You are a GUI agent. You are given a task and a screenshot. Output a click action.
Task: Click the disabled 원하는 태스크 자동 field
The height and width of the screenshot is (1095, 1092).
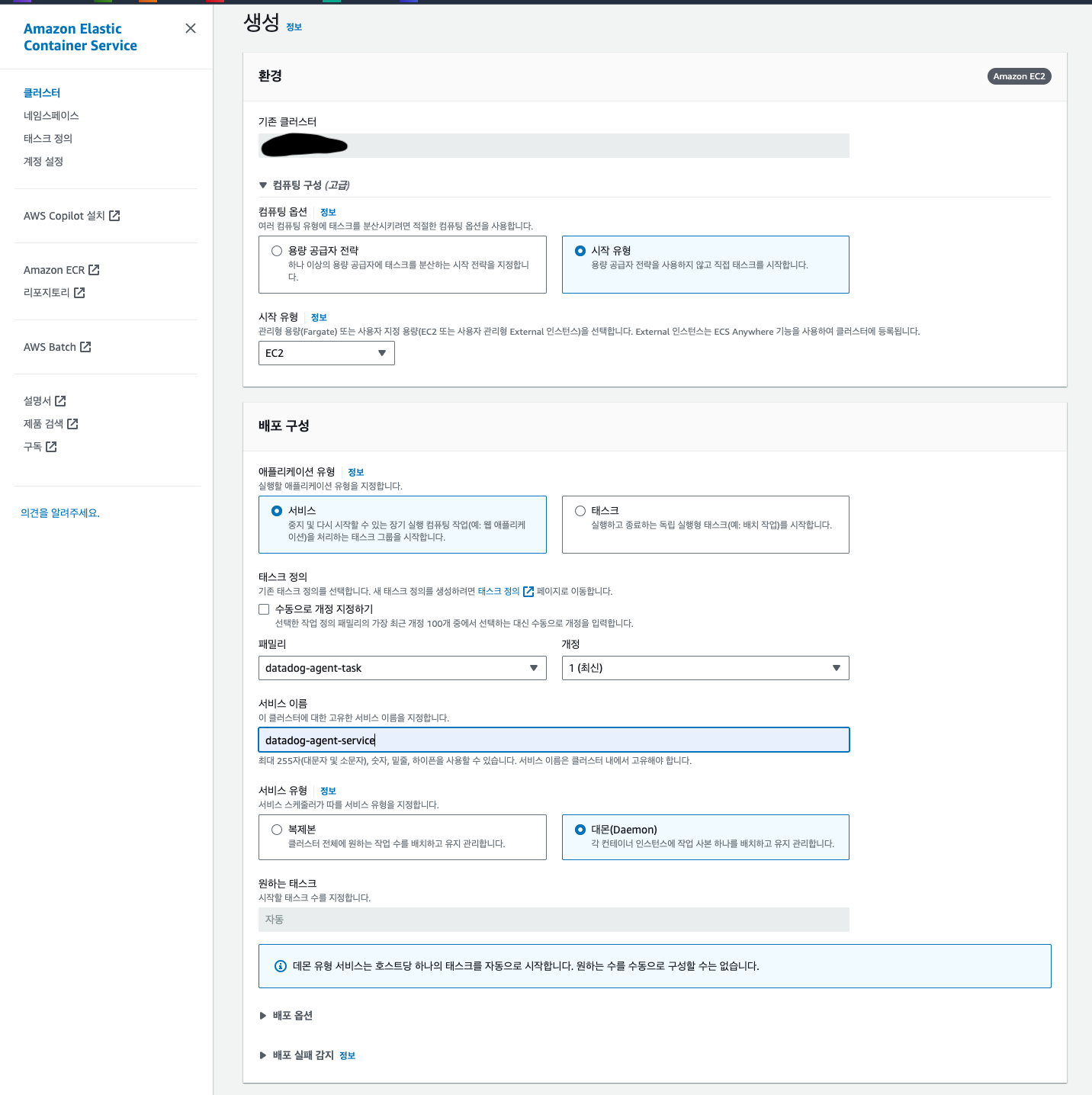pyautogui.click(x=554, y=920)
